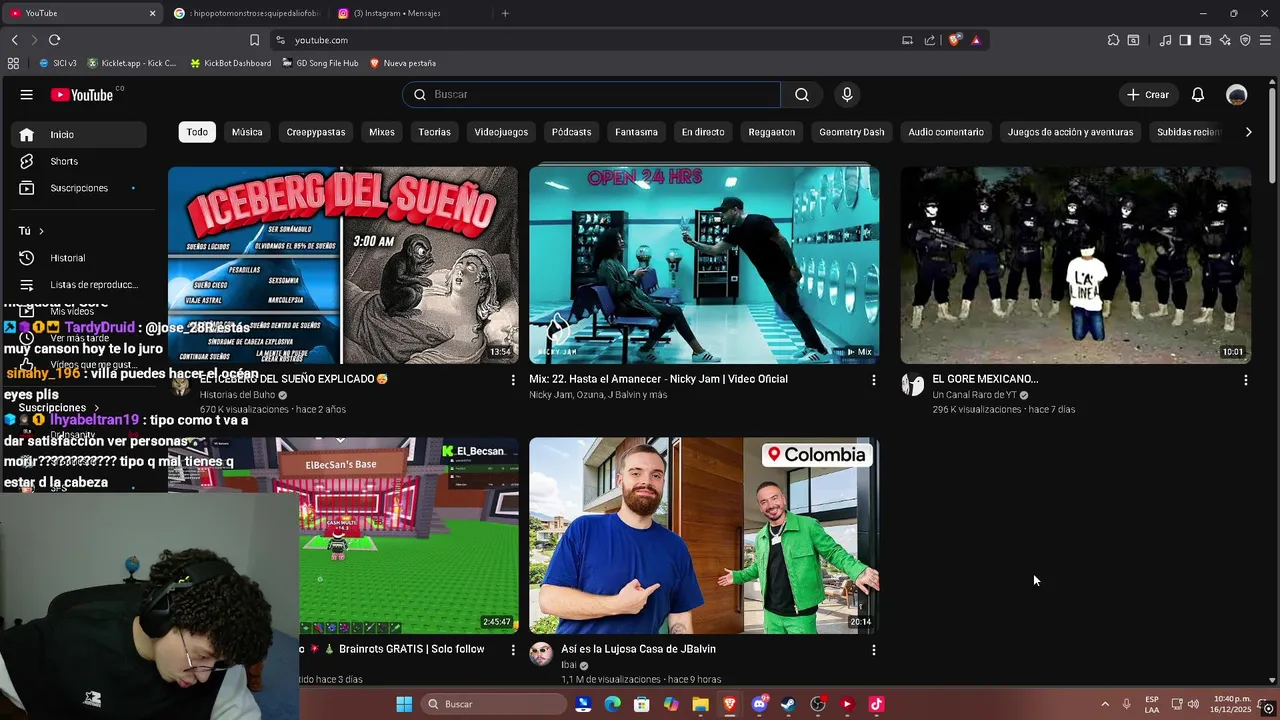Open Historial in the sidebar

point(79,258)
